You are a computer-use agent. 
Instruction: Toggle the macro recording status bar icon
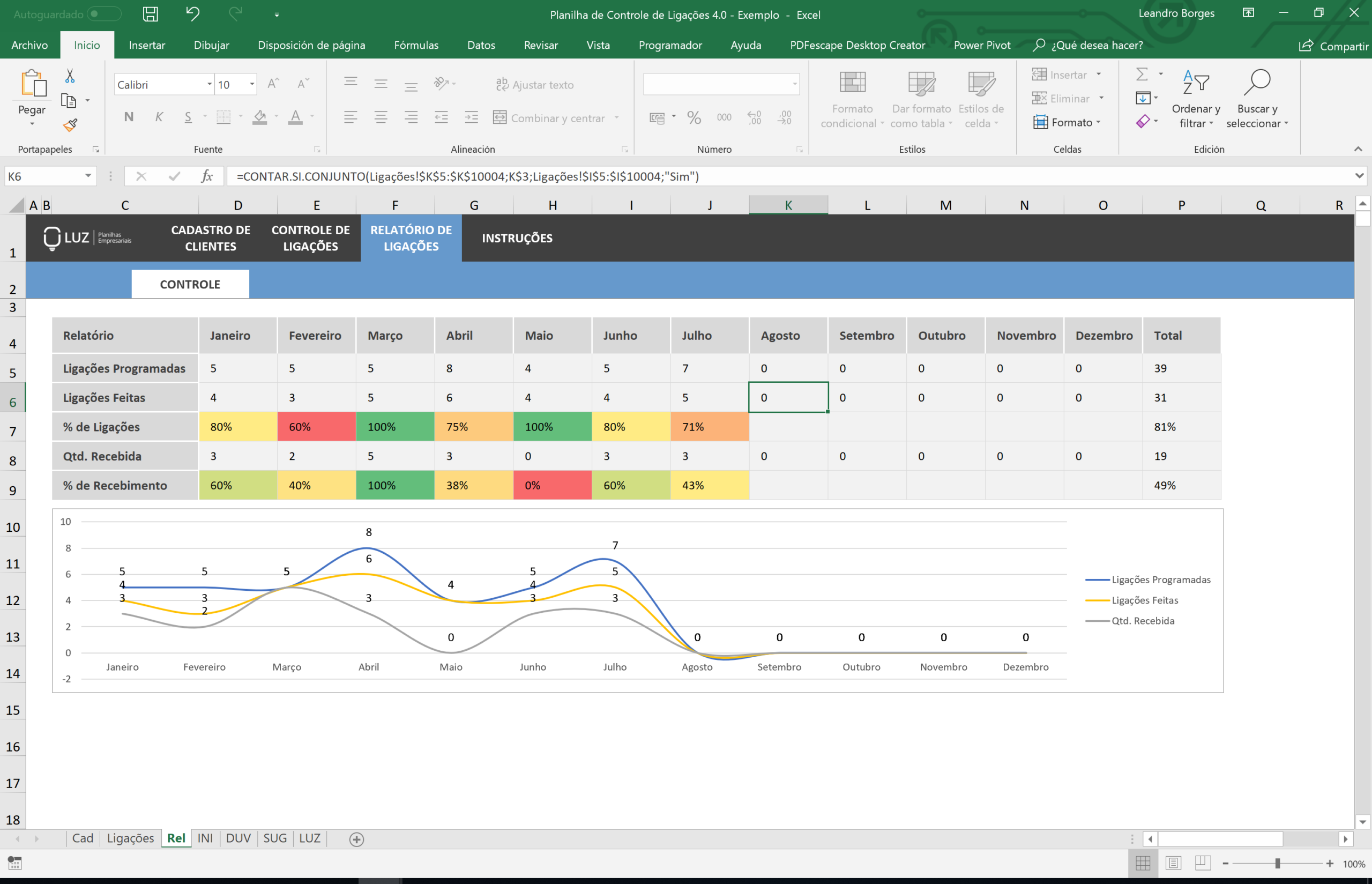14,863
